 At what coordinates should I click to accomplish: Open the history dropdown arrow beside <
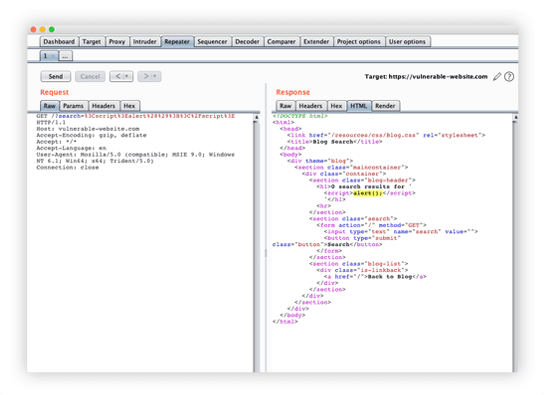click(x=127, y=76)
